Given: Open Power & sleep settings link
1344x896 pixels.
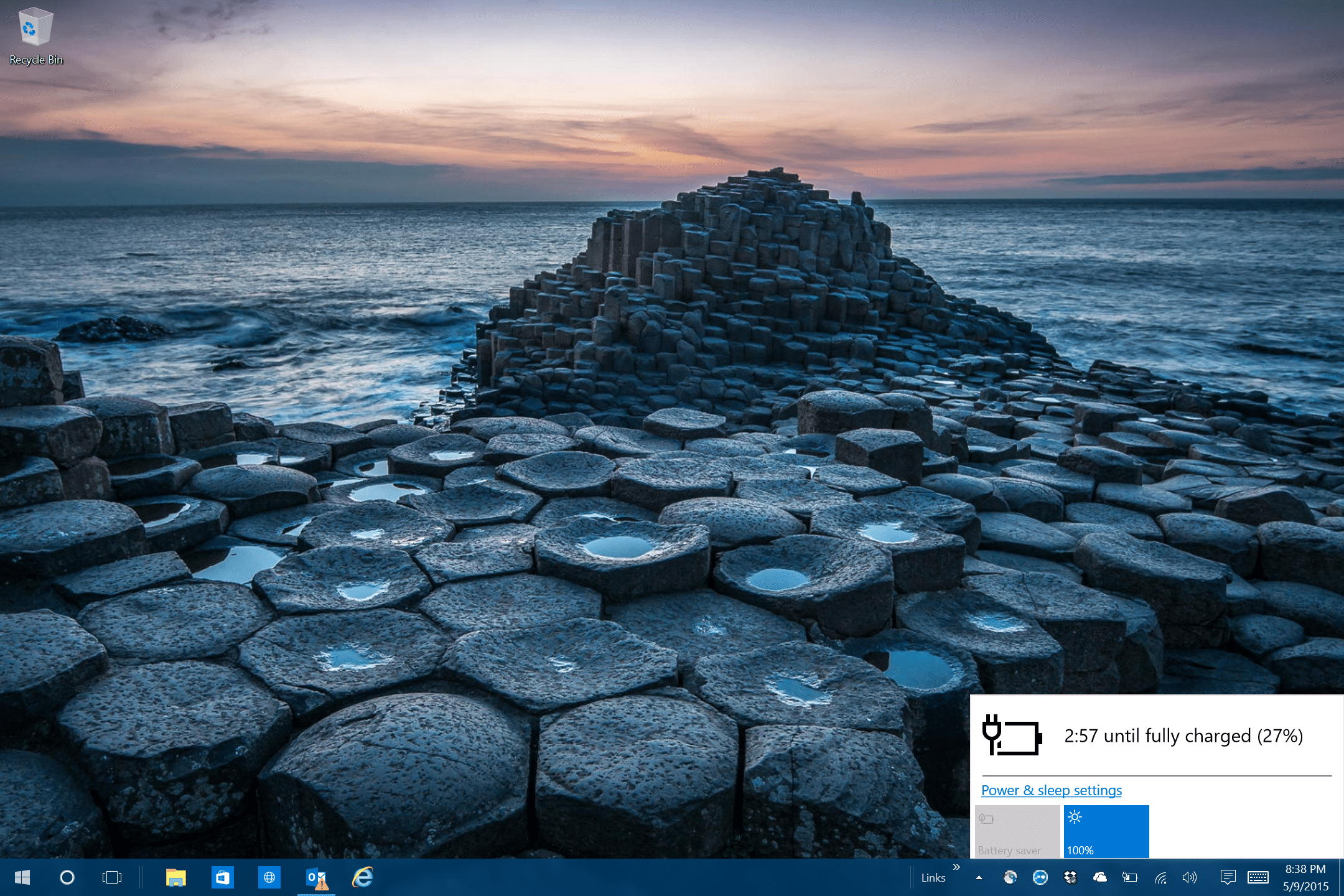Looking at the screenshot, I should (1052, 790).
